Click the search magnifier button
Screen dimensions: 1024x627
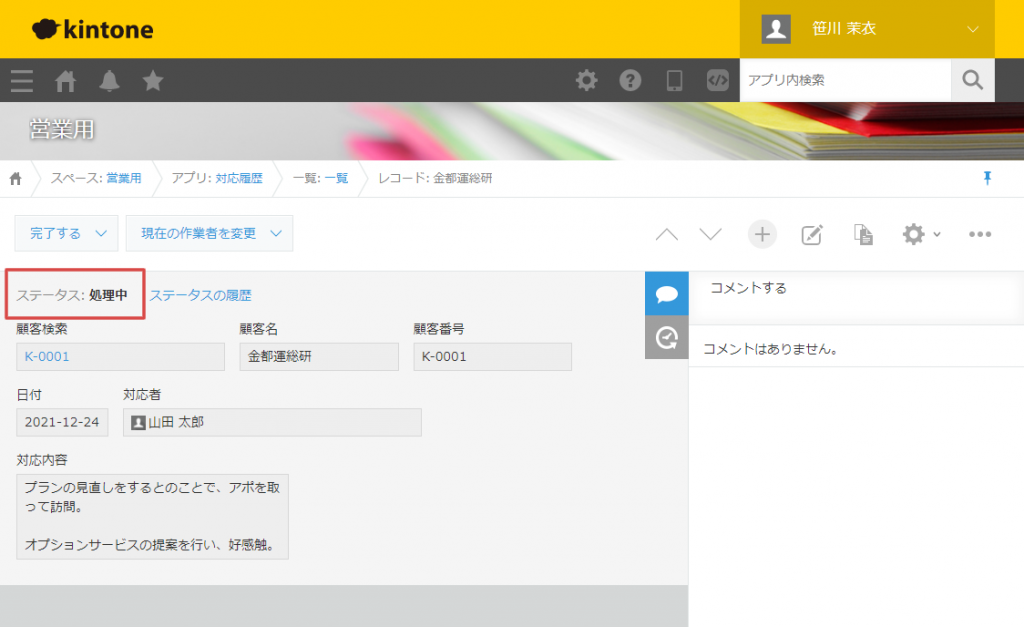(x=972, y=80)
